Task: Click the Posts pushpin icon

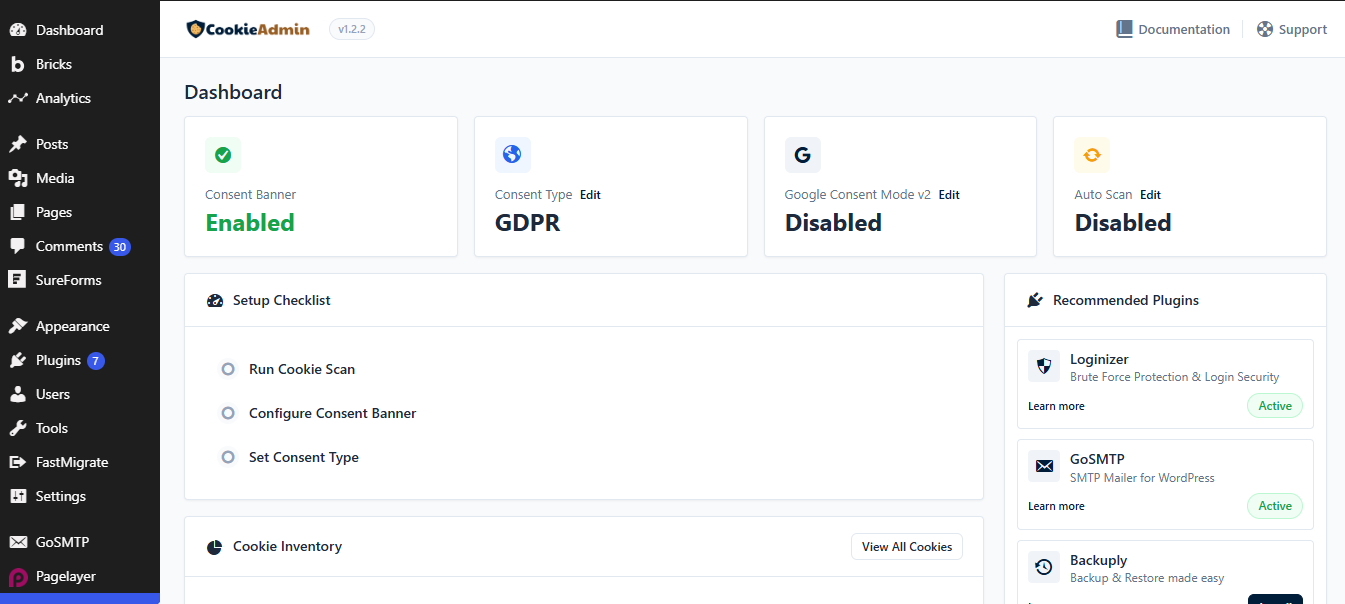Action: click(x=18, y=144)
